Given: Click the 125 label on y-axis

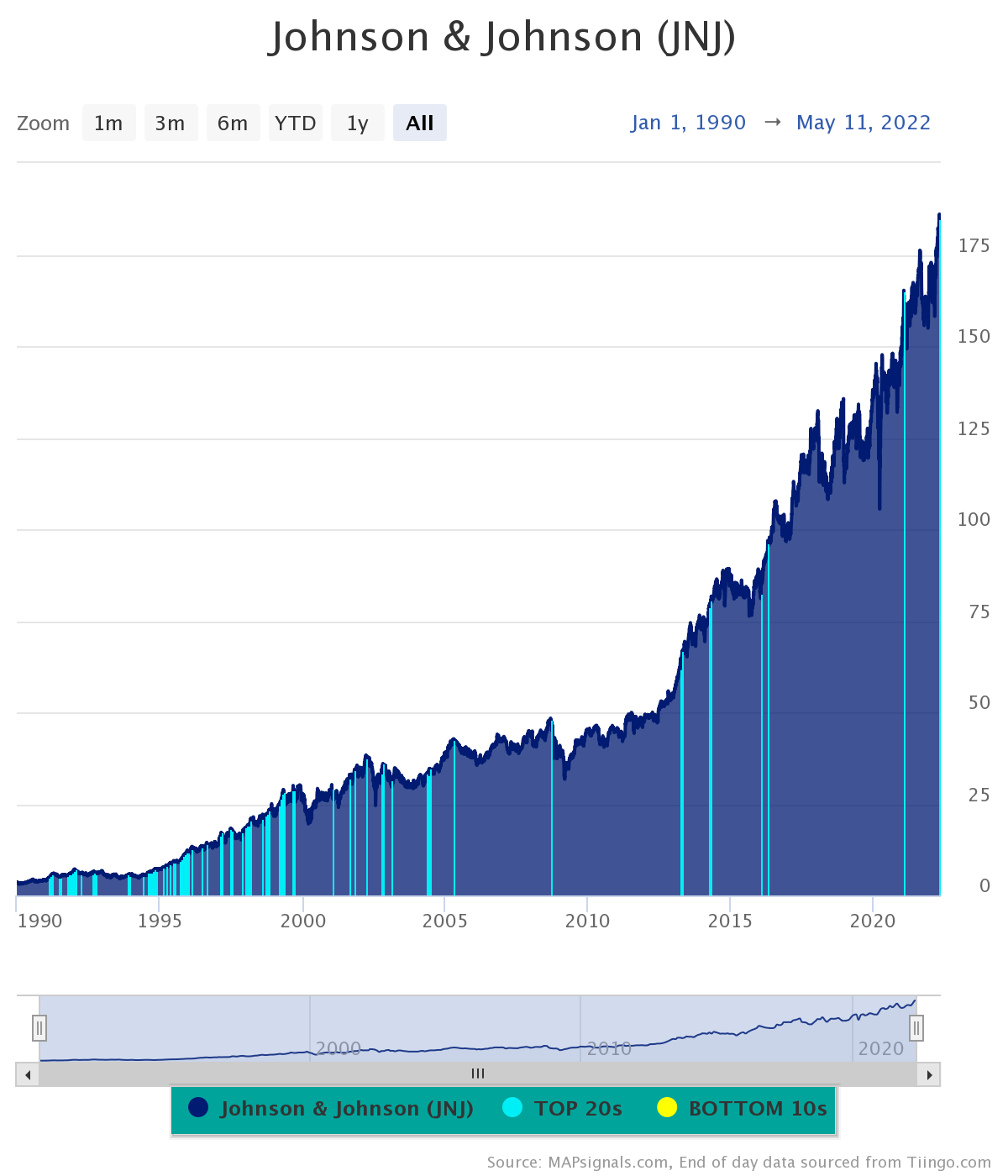Looking at the screenshot, I should pos(974,428).
